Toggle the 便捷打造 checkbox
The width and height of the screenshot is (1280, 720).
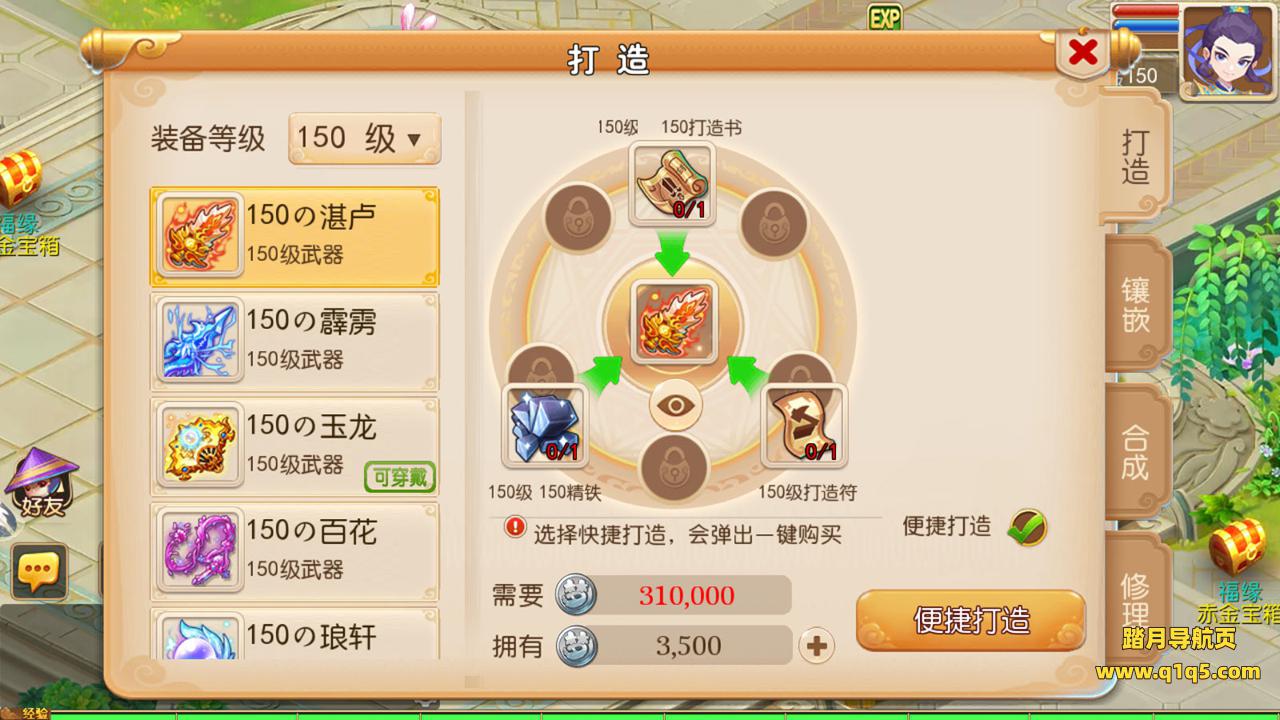(1027, 526)
